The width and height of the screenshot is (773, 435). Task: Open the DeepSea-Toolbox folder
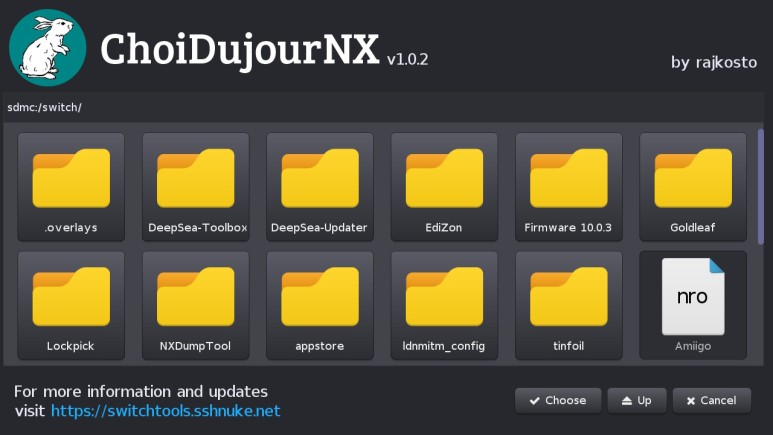click(x=196, y=187)
